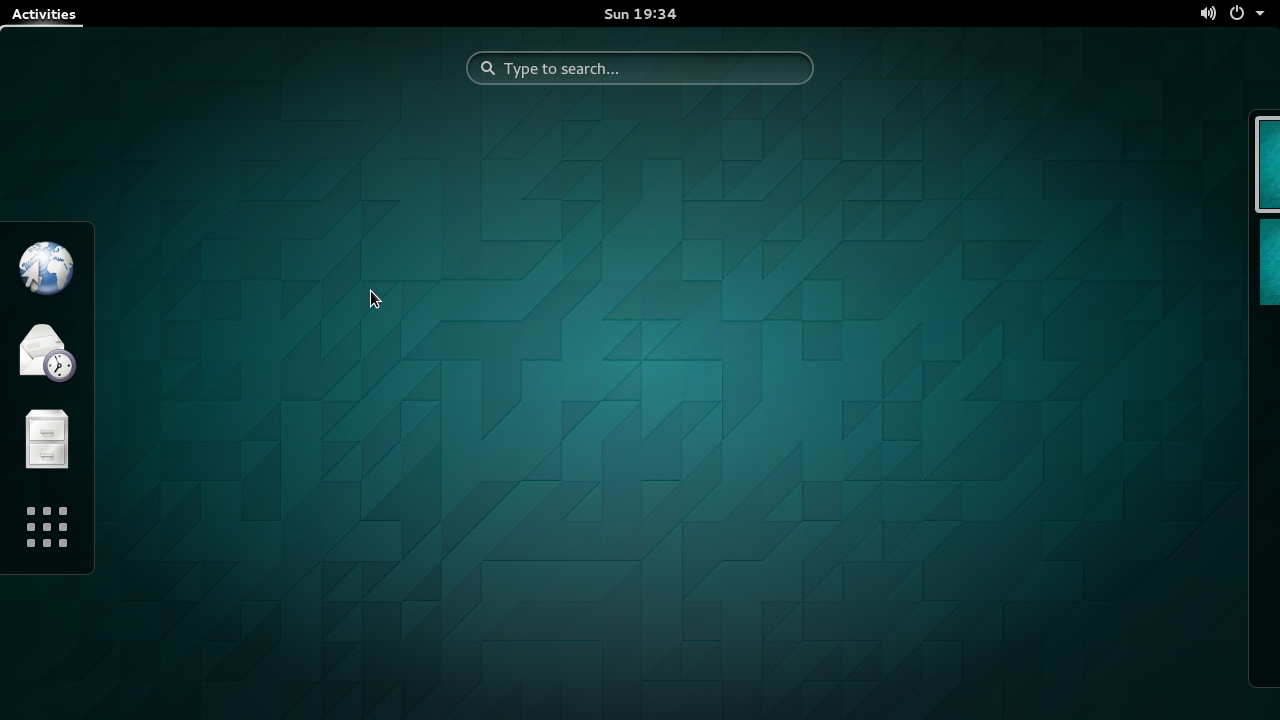Open the Files manager from the dash
1280x720 pixels.
[x=46, y=439]
